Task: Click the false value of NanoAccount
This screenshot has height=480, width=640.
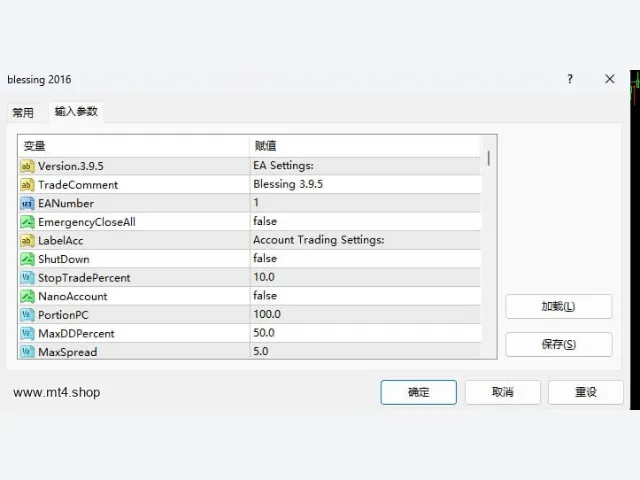Action: pyautogui.click(x=365, y=296)
